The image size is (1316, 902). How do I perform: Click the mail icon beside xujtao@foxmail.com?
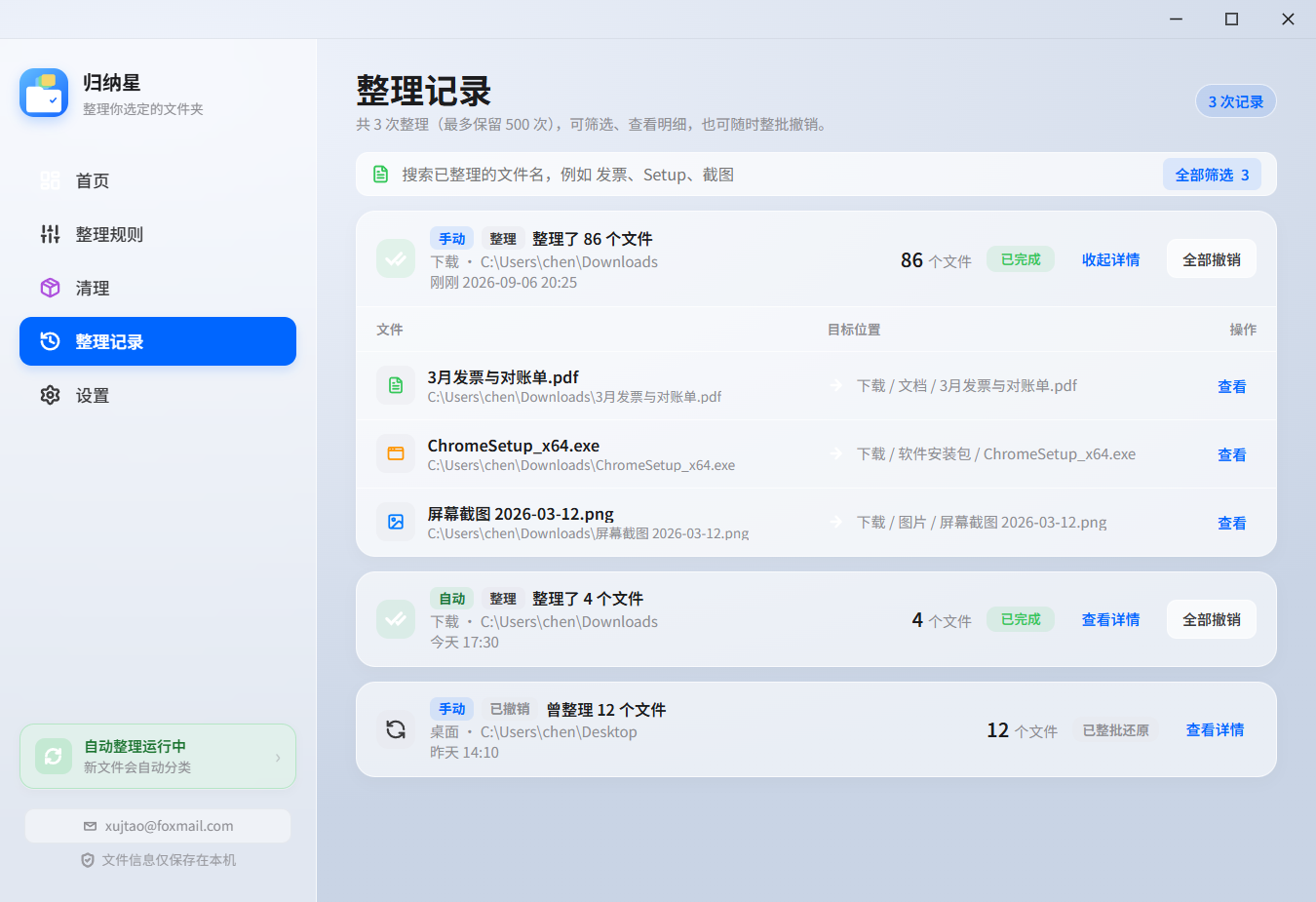[x=90, y=826]
